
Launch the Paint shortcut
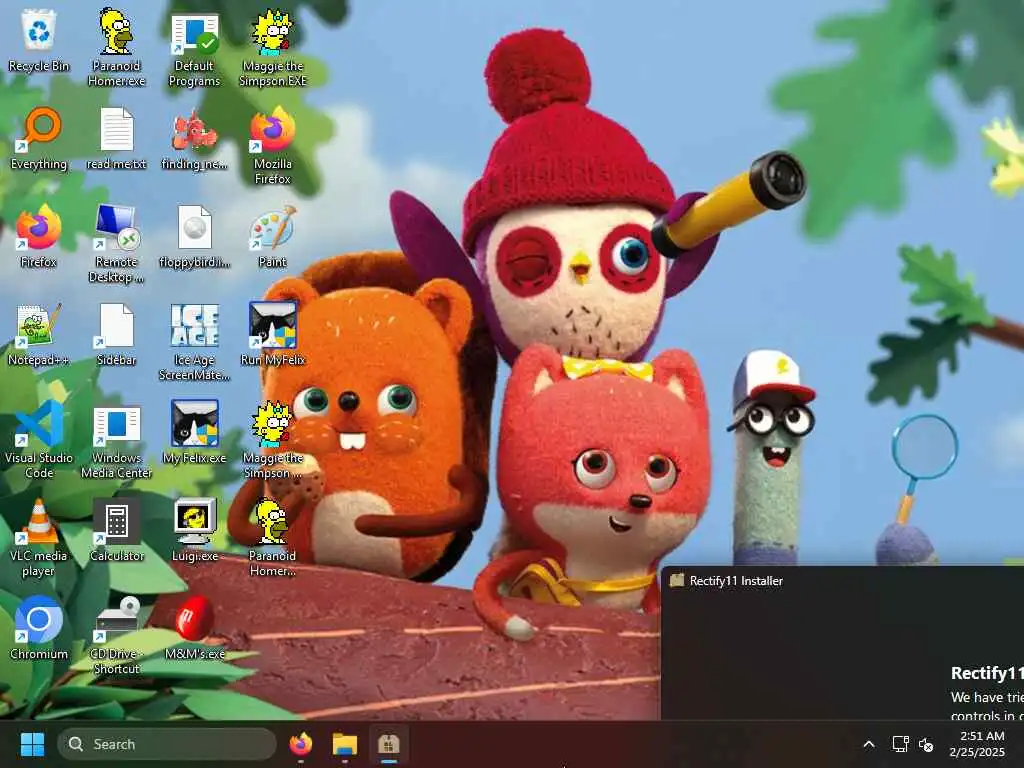(272, 236)
